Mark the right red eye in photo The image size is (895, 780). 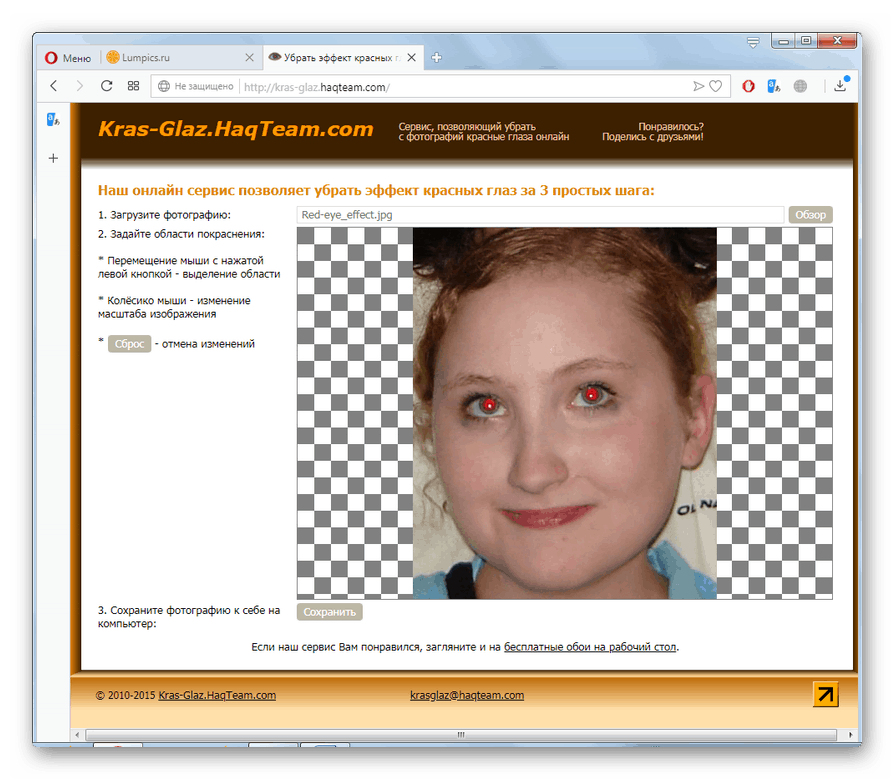[592, 394]
